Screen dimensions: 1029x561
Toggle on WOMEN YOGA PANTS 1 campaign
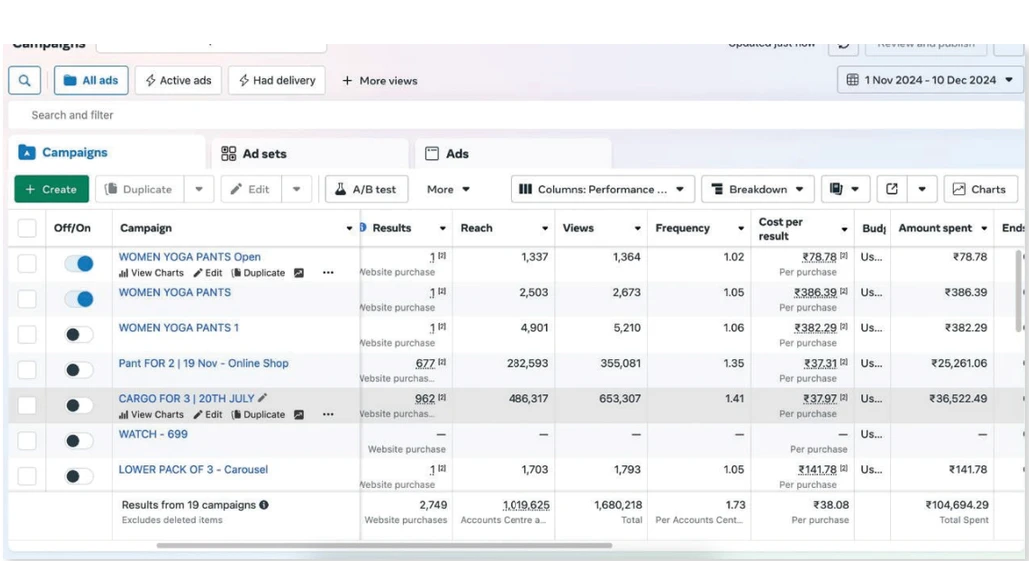click(x=79, y=335)
